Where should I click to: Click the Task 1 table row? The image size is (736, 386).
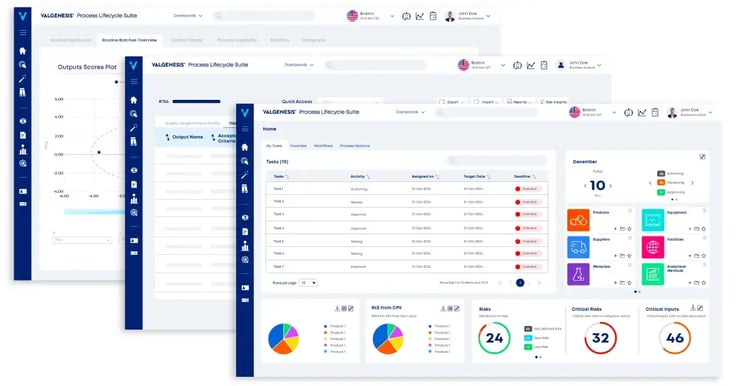407,189
